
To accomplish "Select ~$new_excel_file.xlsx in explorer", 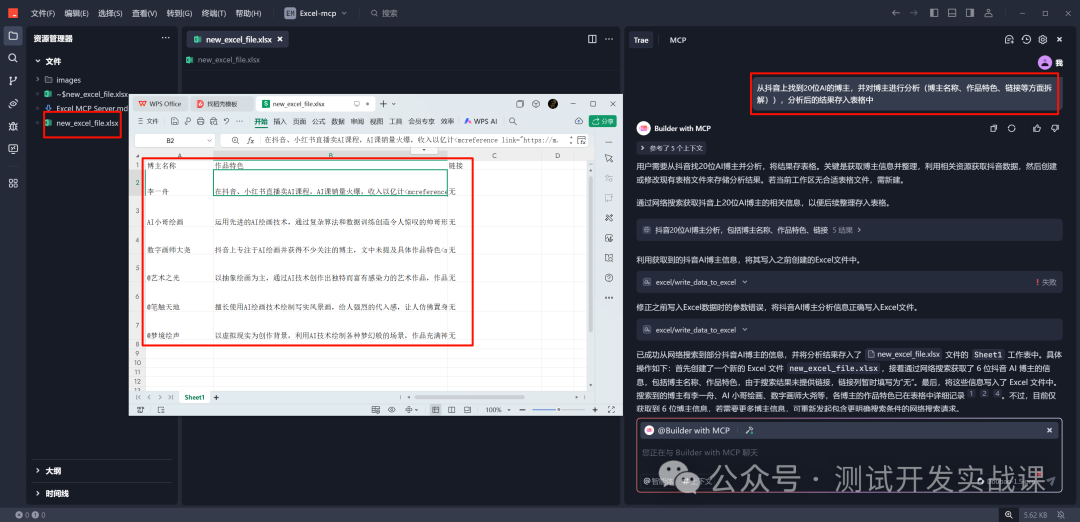I will pos(86,94).
